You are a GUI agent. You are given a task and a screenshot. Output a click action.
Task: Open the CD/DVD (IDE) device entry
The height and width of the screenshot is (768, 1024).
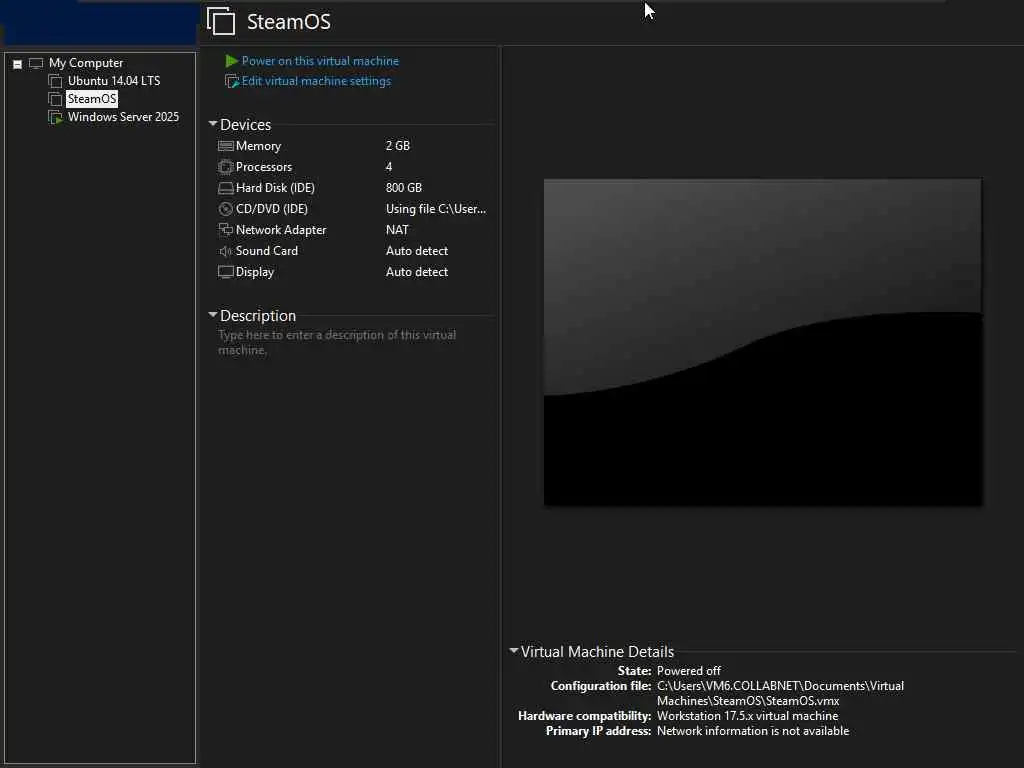[x=272, y=209]
